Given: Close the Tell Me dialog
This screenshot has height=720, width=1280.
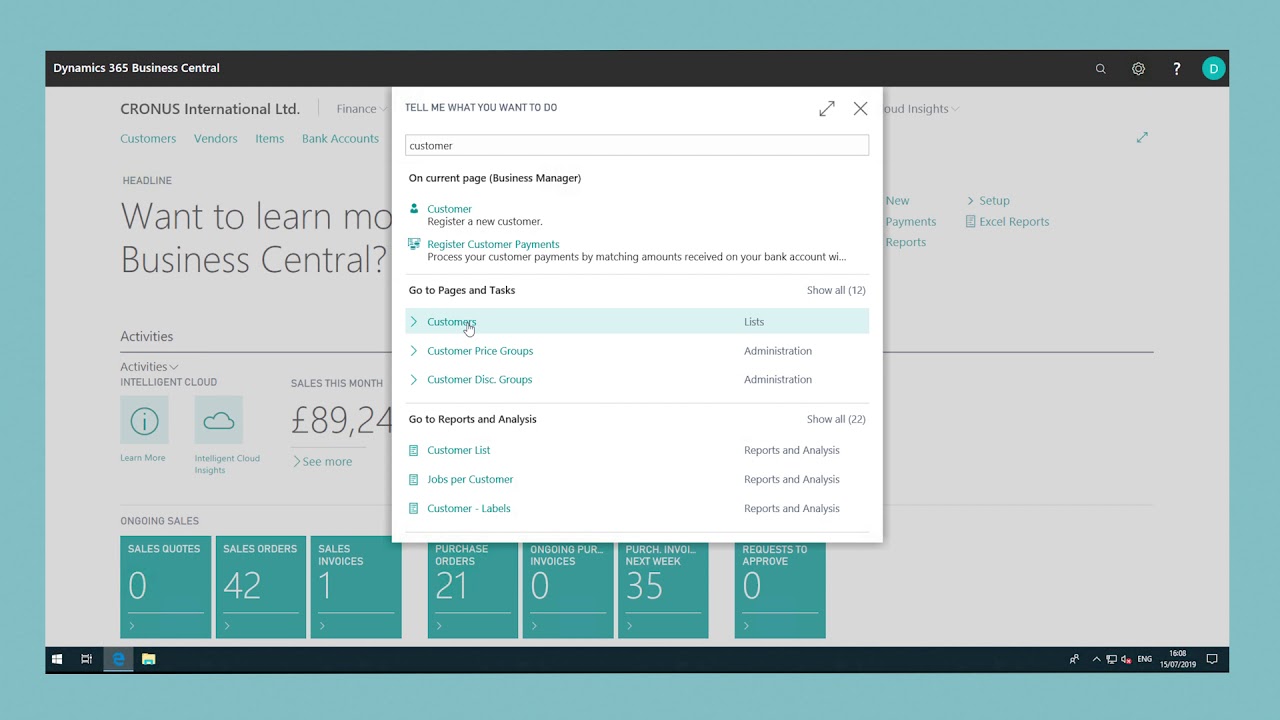Looking at the screenshot, I should point(860,108).
